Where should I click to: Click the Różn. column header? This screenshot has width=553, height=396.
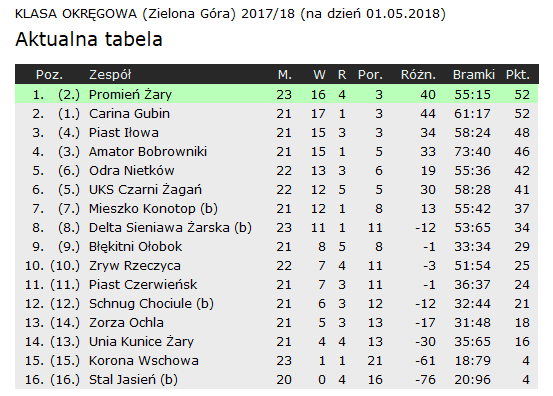pyautogui.click(x=418, y=75)
